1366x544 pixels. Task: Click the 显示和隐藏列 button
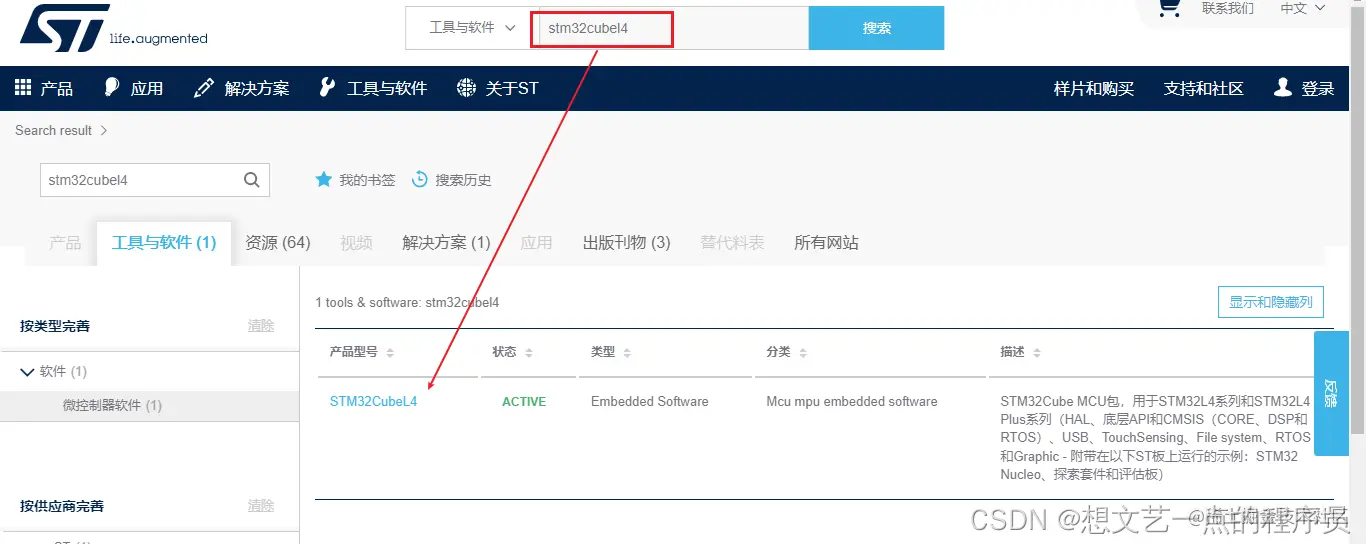tap(1271, 302)
